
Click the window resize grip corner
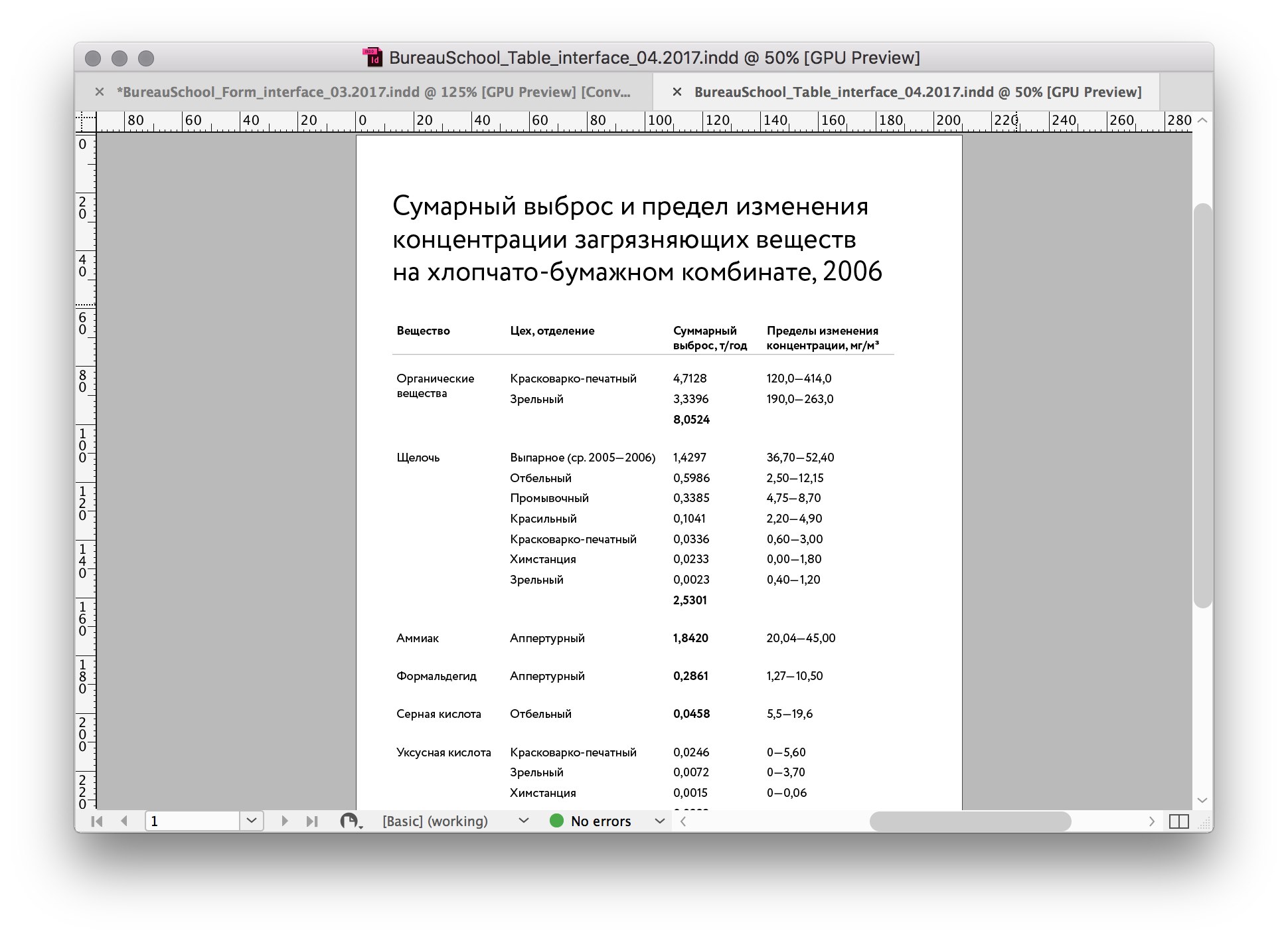tap(1203, 822)
